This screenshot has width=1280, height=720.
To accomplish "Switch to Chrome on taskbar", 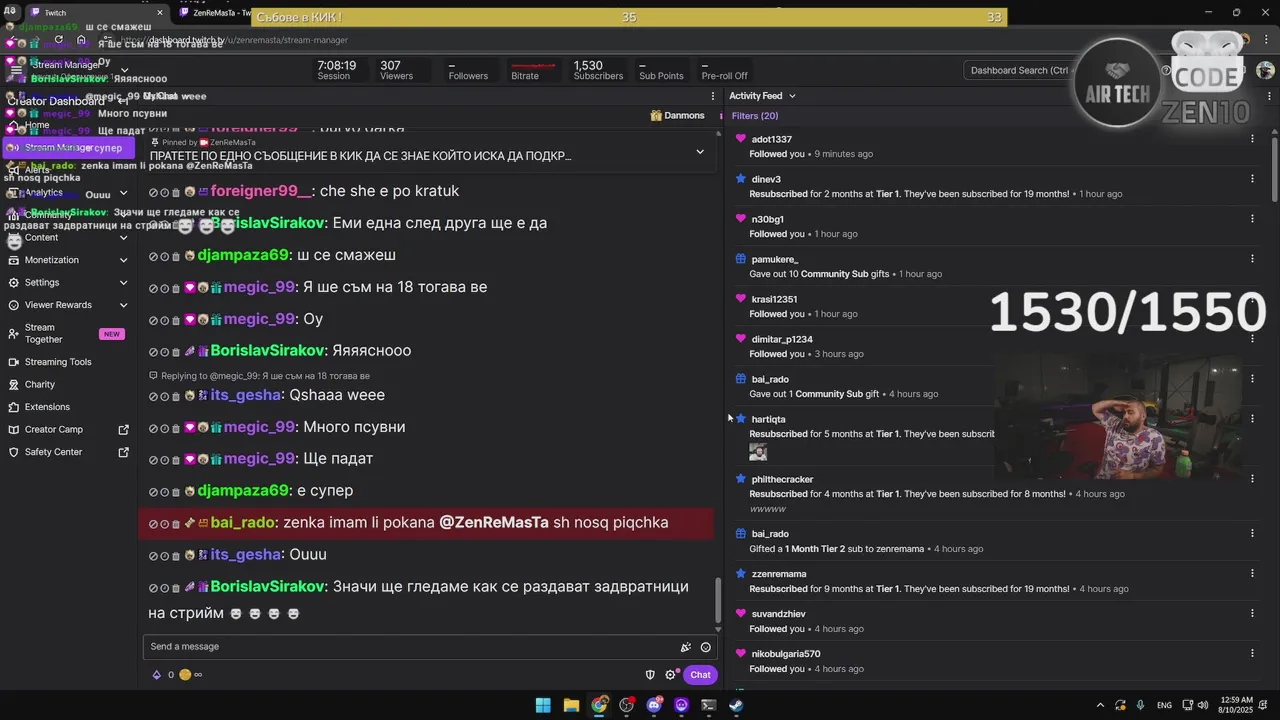I will pos(599,705).
